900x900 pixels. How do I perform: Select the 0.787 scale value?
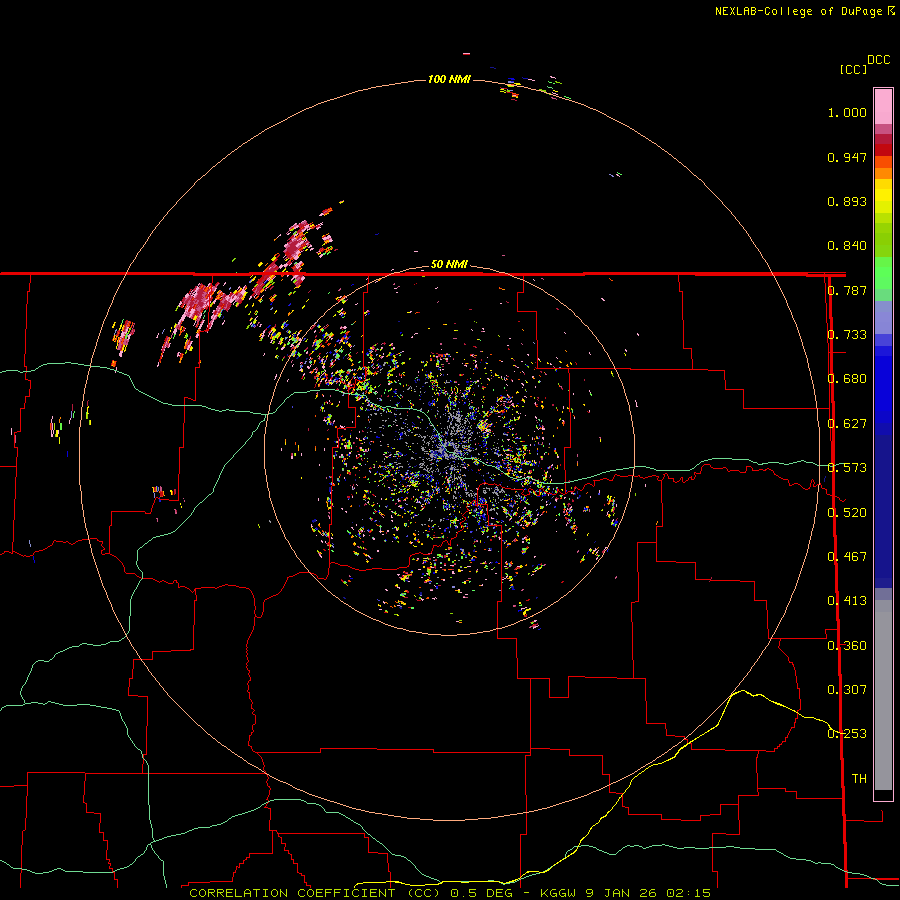[847, 290]
